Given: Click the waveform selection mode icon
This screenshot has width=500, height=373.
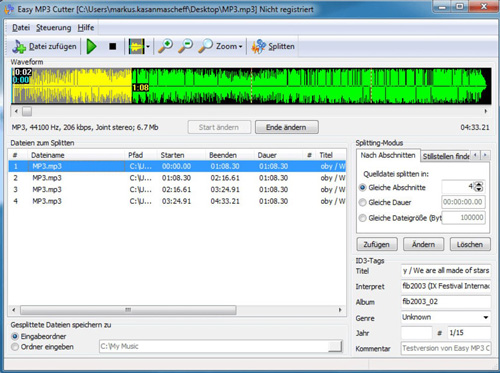Looking at the screenshot, I should pyautogui.click(x=136, y=46).
